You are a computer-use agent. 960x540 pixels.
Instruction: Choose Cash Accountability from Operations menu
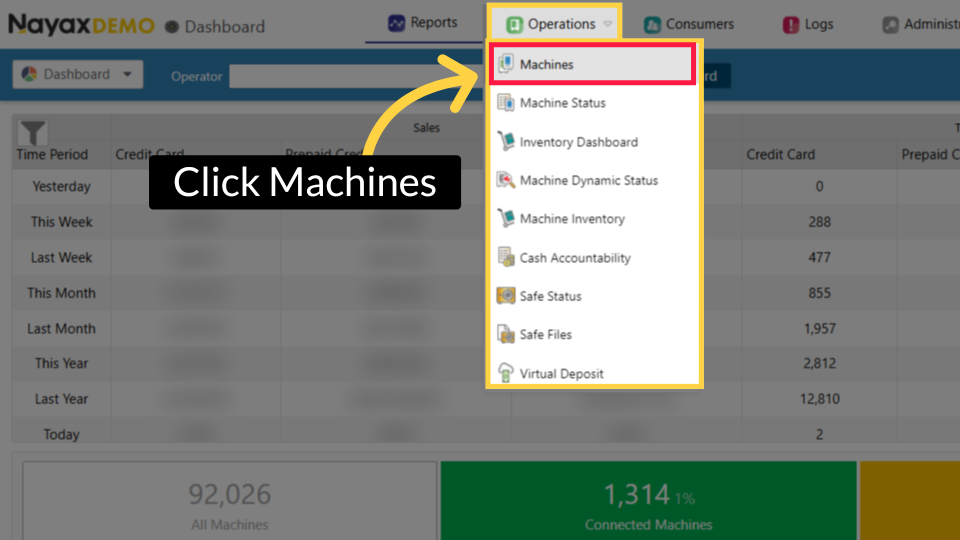click(575, 258)
